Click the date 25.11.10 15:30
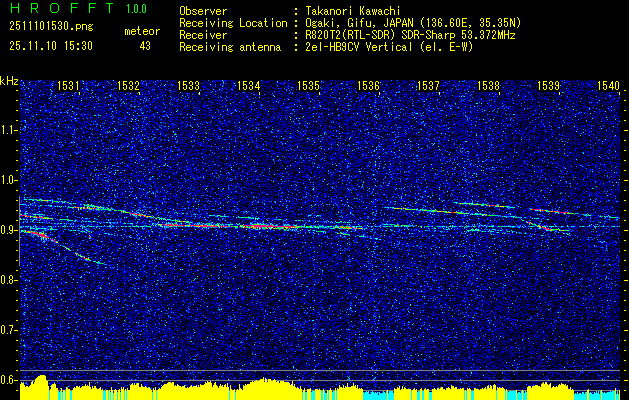The width and height of the screenshot is (629, 400). (51, 46)
